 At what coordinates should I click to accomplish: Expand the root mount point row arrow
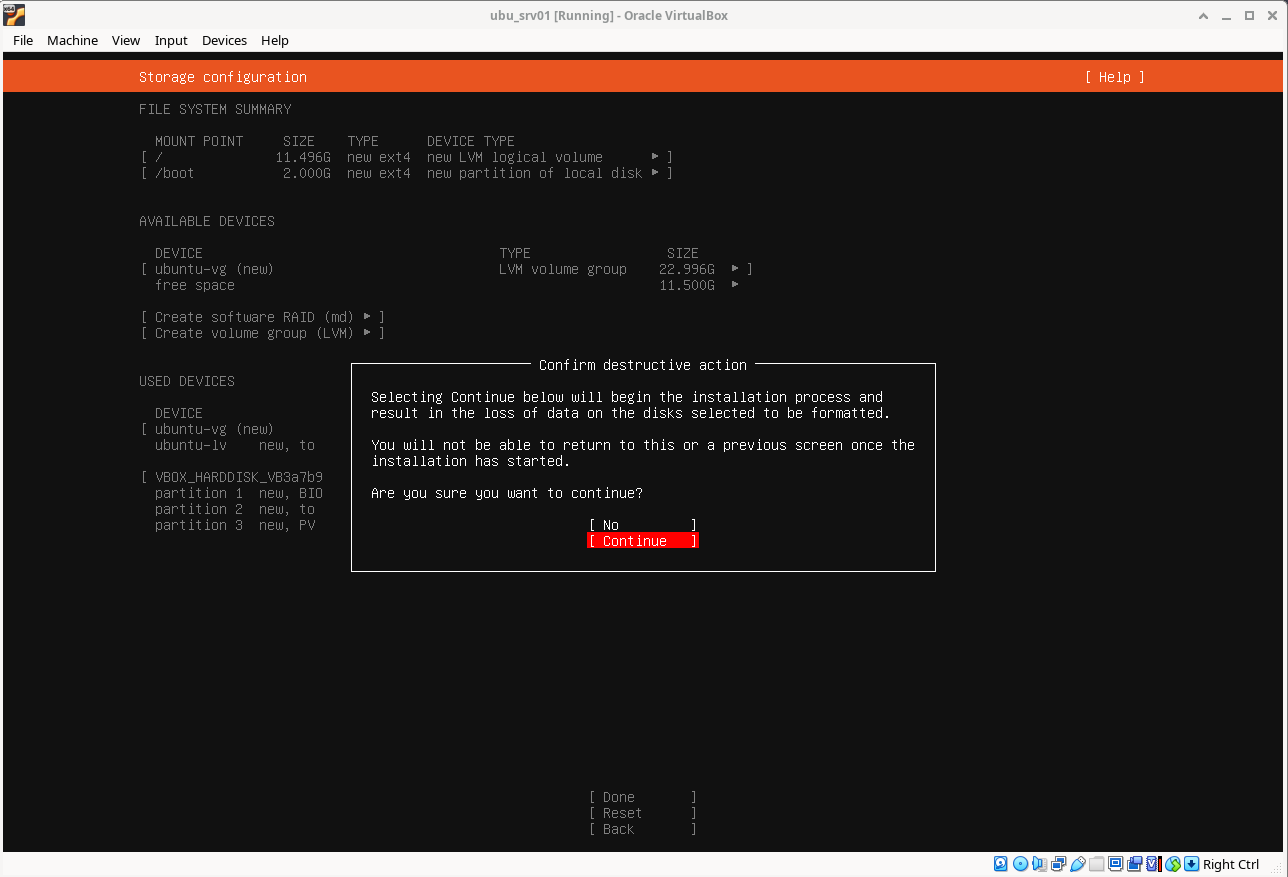point(655,157)
